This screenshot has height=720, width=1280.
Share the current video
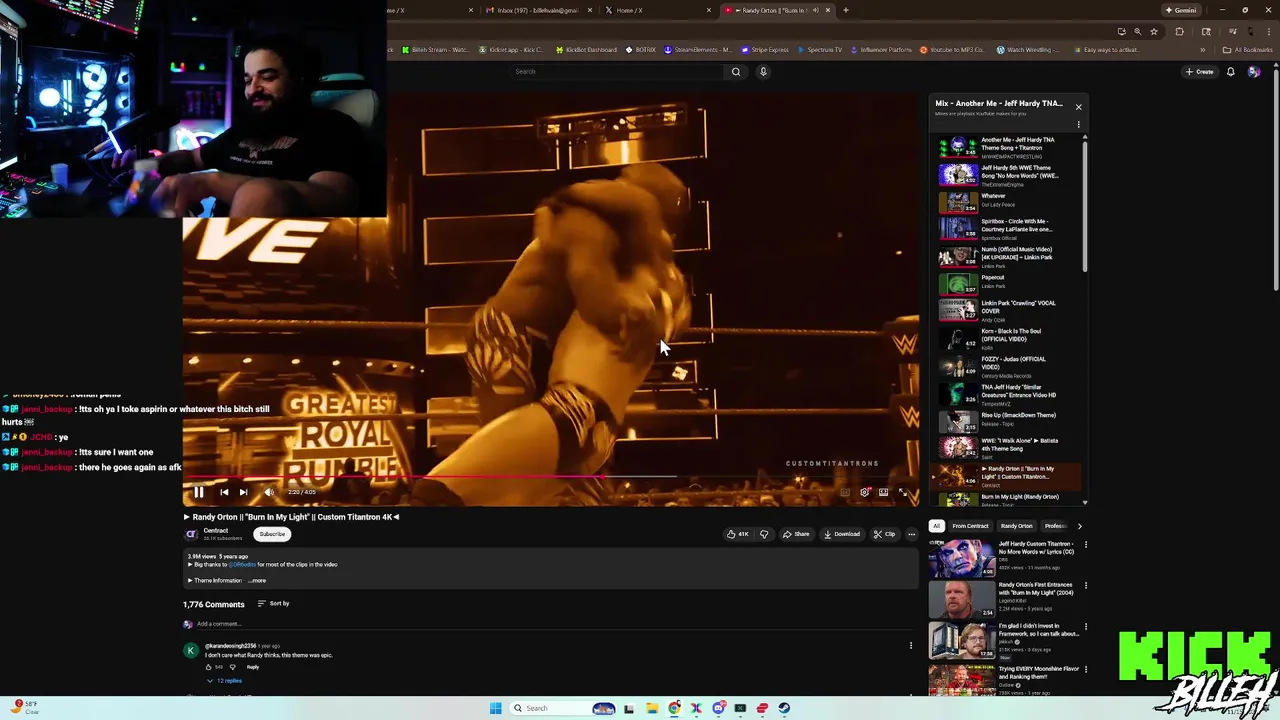coord(796,534)
